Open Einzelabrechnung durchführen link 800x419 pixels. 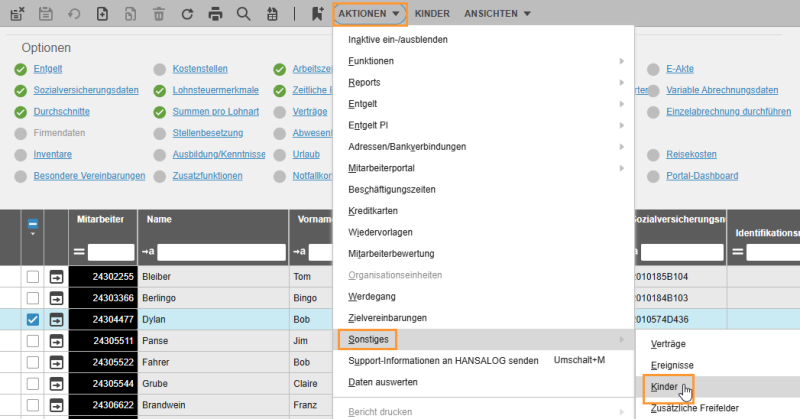(x=729, y=112)
